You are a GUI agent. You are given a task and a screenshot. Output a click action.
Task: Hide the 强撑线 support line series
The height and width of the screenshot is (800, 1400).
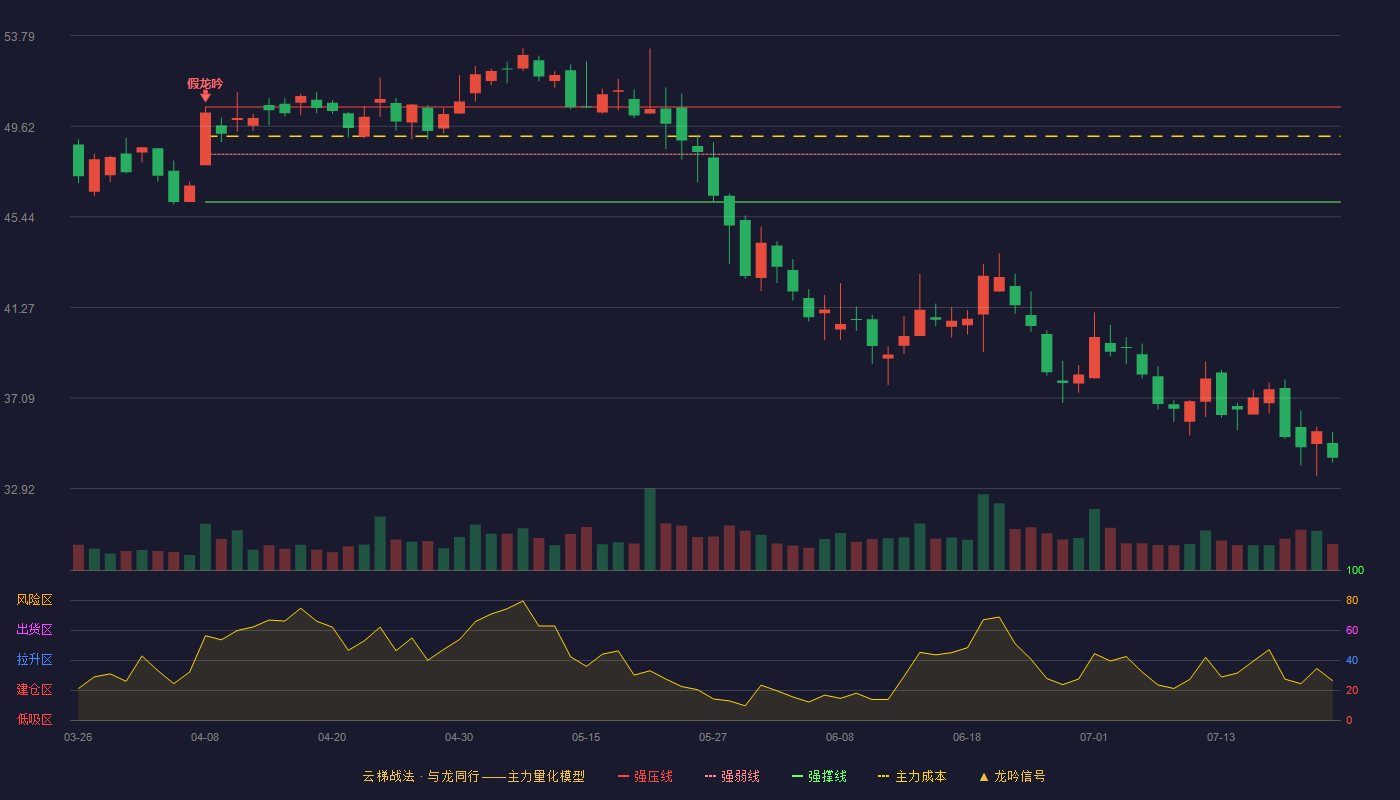pyautogui.click(x=819, y=776)
